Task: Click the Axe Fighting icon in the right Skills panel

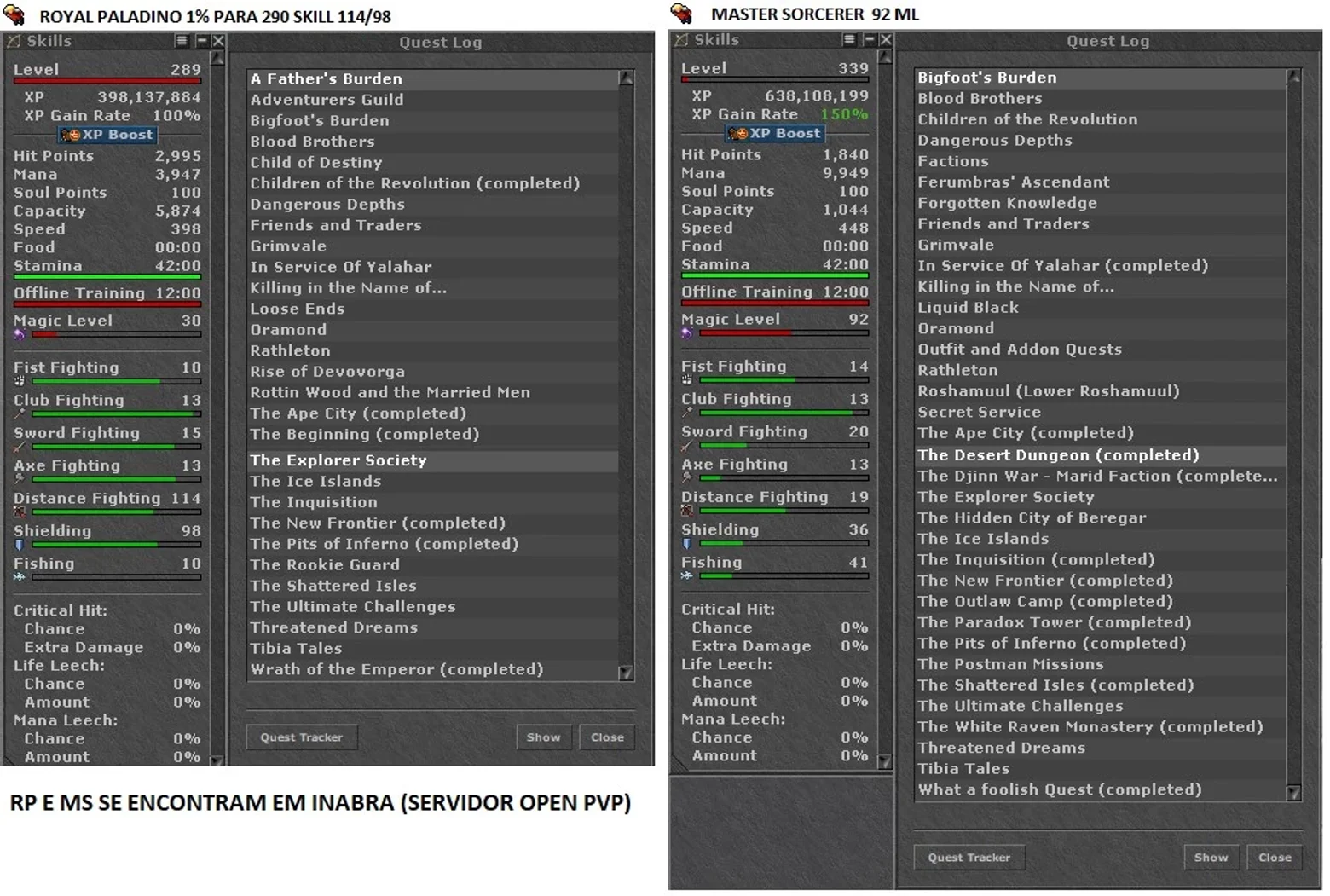Action: (x=687, y=477)
